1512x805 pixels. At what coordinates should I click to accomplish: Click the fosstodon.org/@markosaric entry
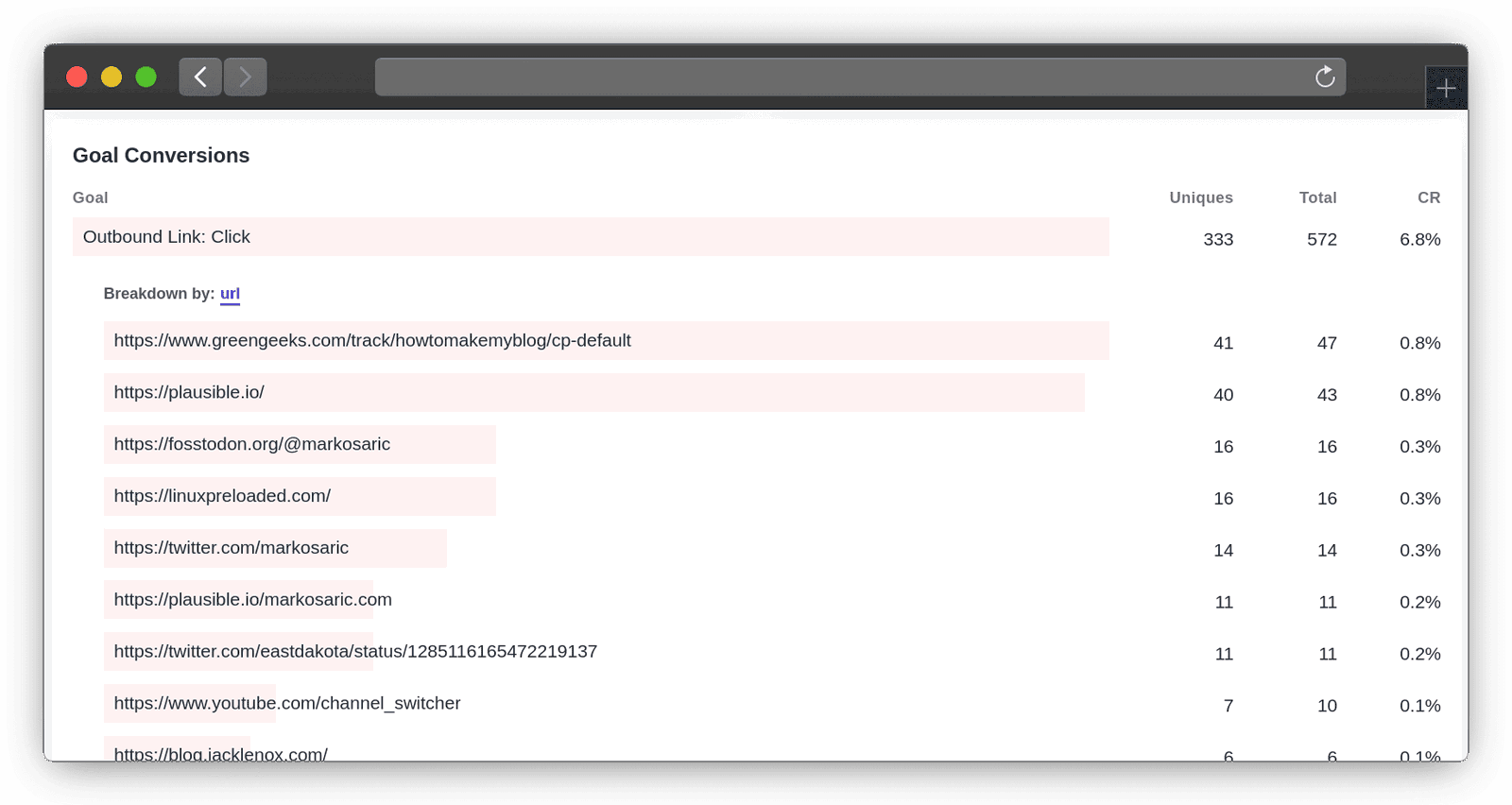[x=251, y=444]
